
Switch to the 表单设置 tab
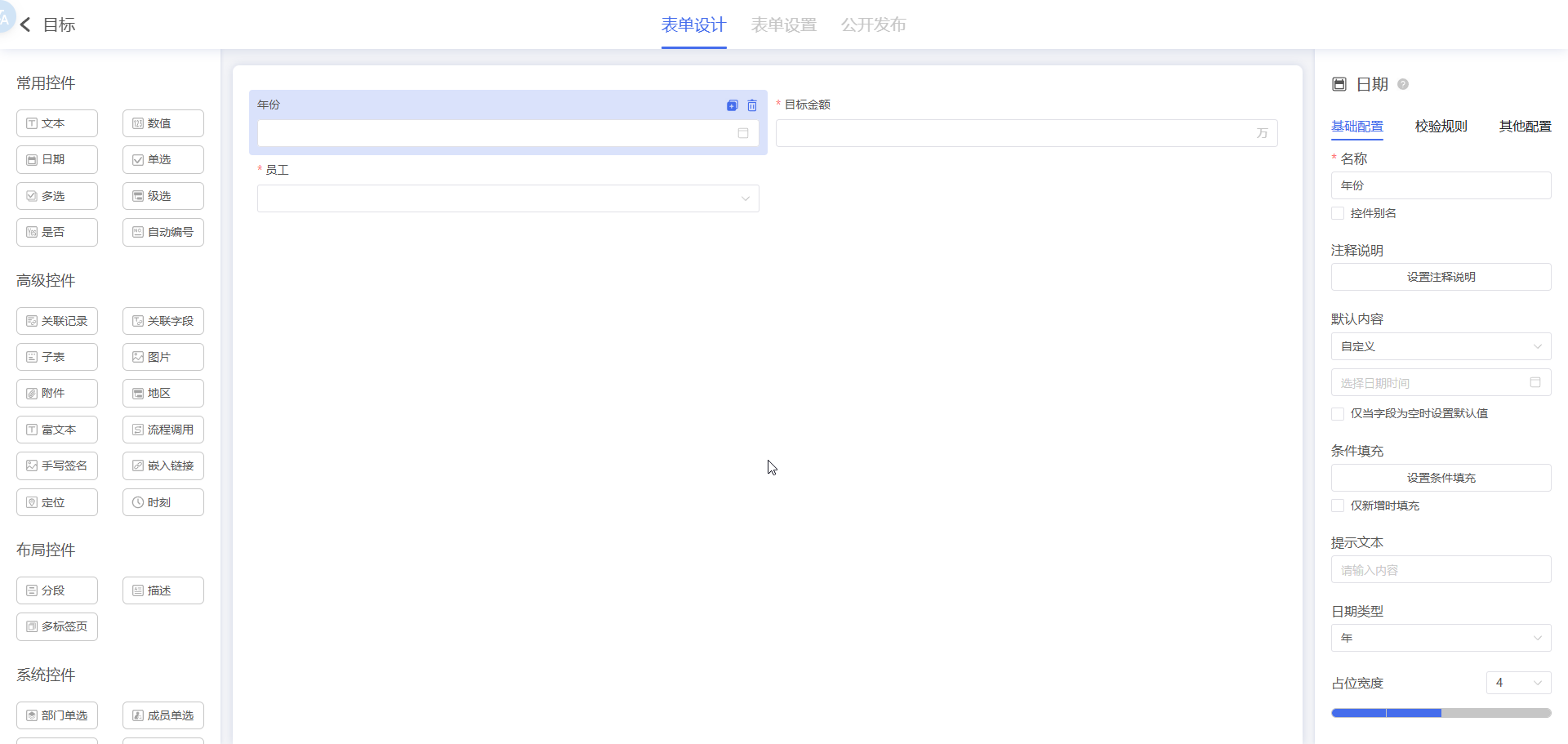[783, 25]
